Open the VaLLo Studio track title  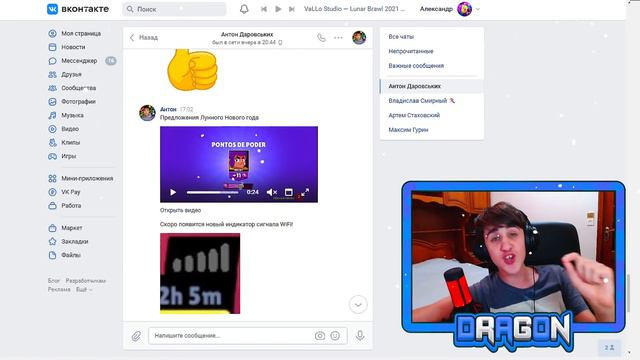tap(354, 9)
